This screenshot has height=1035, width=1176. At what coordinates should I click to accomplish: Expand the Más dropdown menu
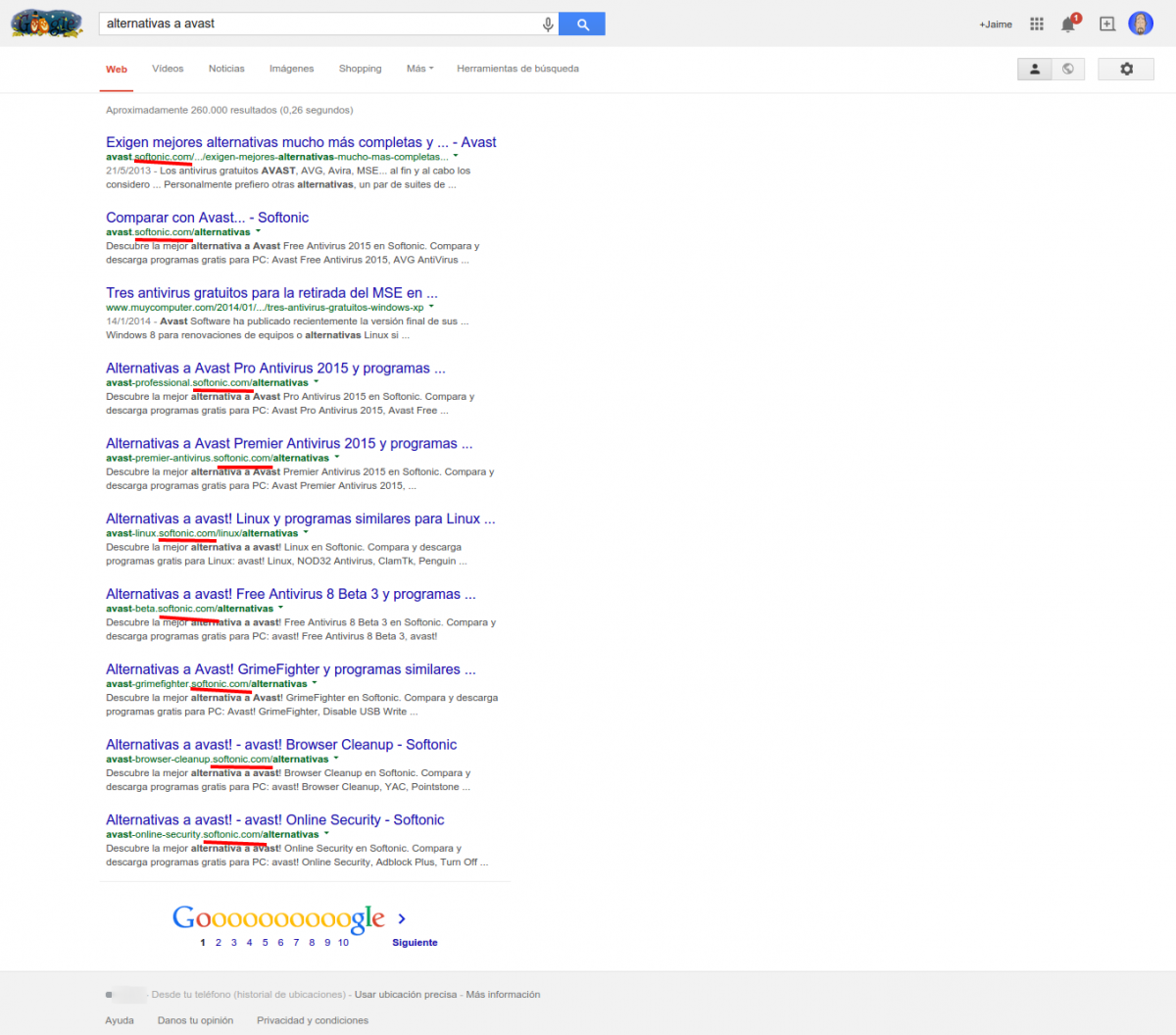(419, 69)
